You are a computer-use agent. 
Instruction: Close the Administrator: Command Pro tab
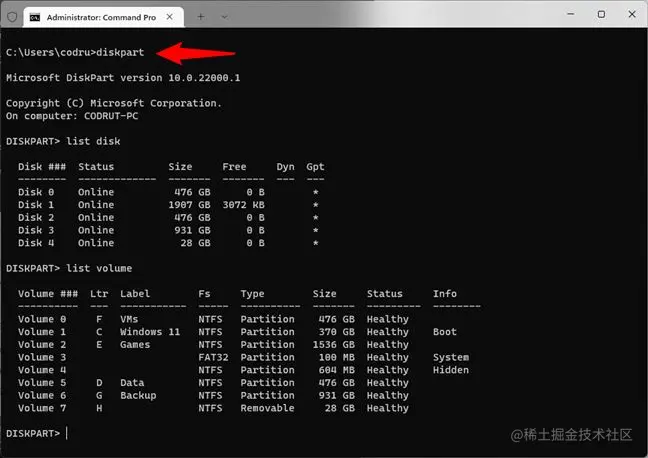pos(169,17)
